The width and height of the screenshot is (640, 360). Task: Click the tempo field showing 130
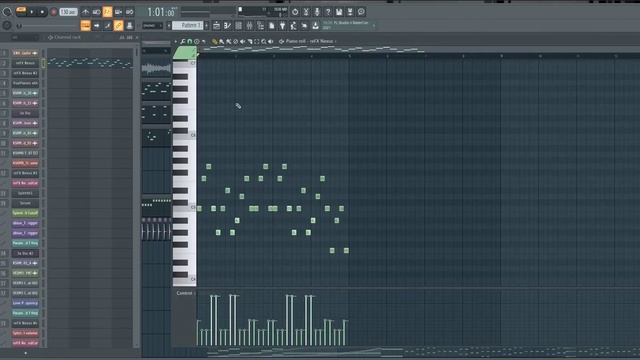coord(68,12)
